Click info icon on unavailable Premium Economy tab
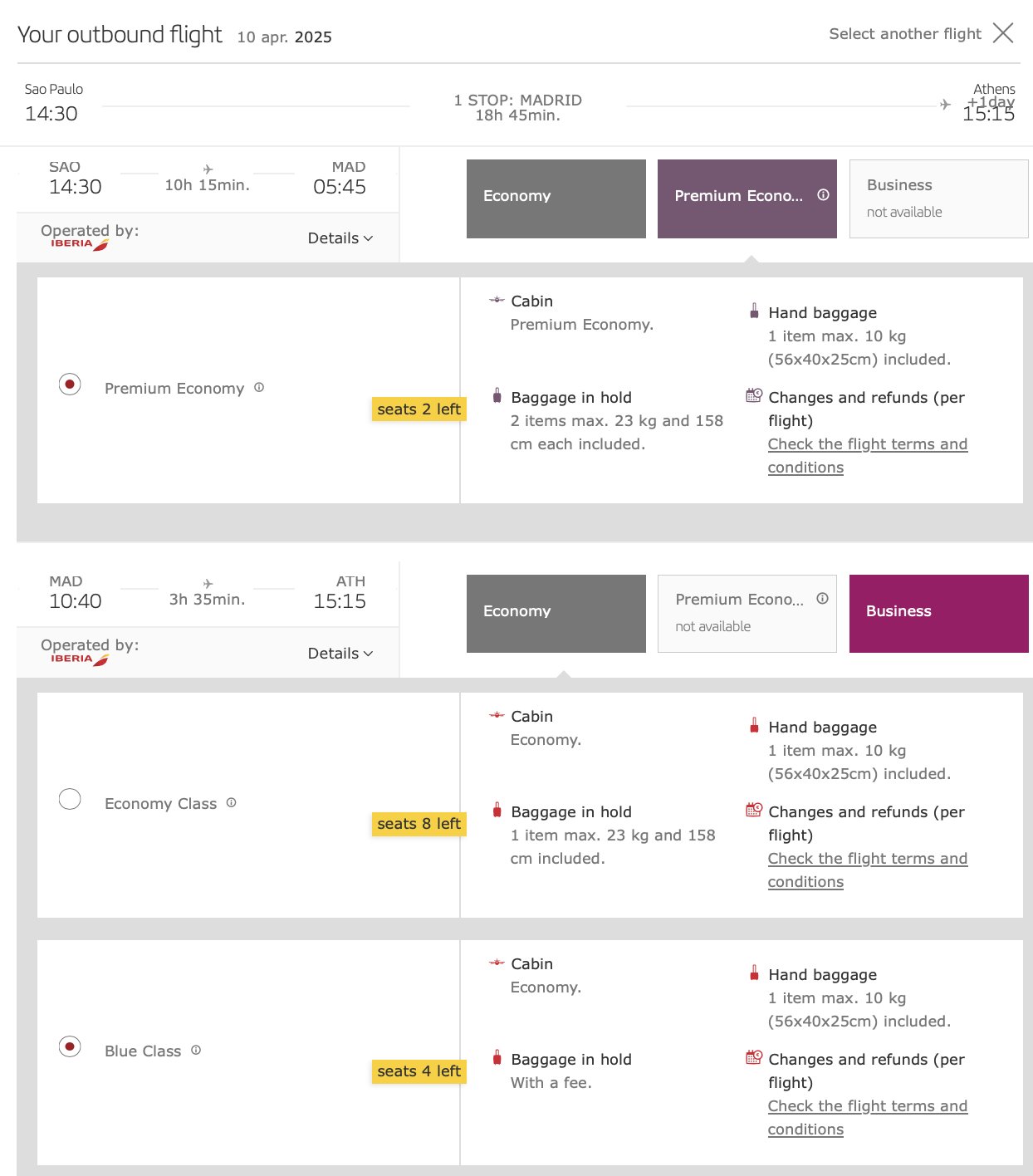This screenshot has width=1033, height=1176. click(822, 599)
